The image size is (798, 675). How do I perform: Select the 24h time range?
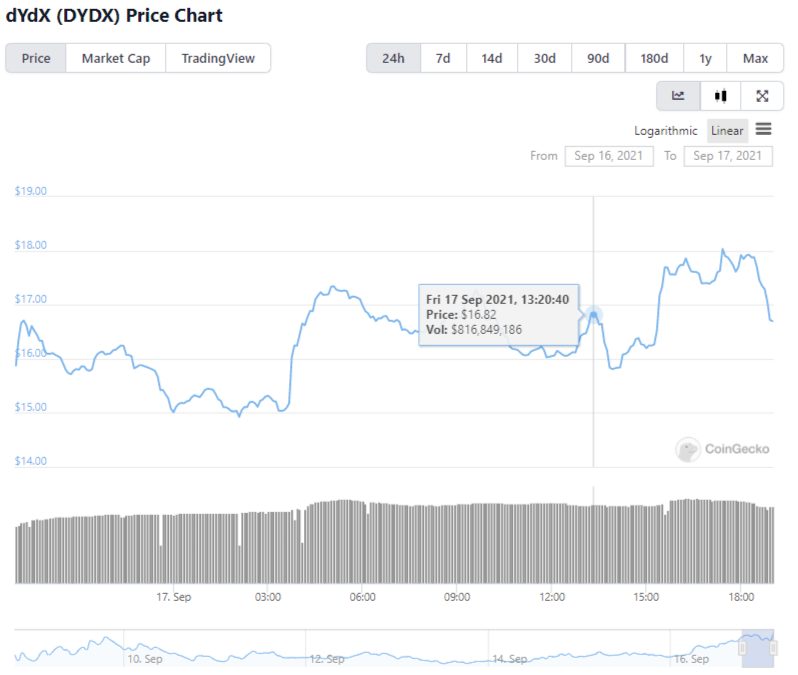pos(393,59)
